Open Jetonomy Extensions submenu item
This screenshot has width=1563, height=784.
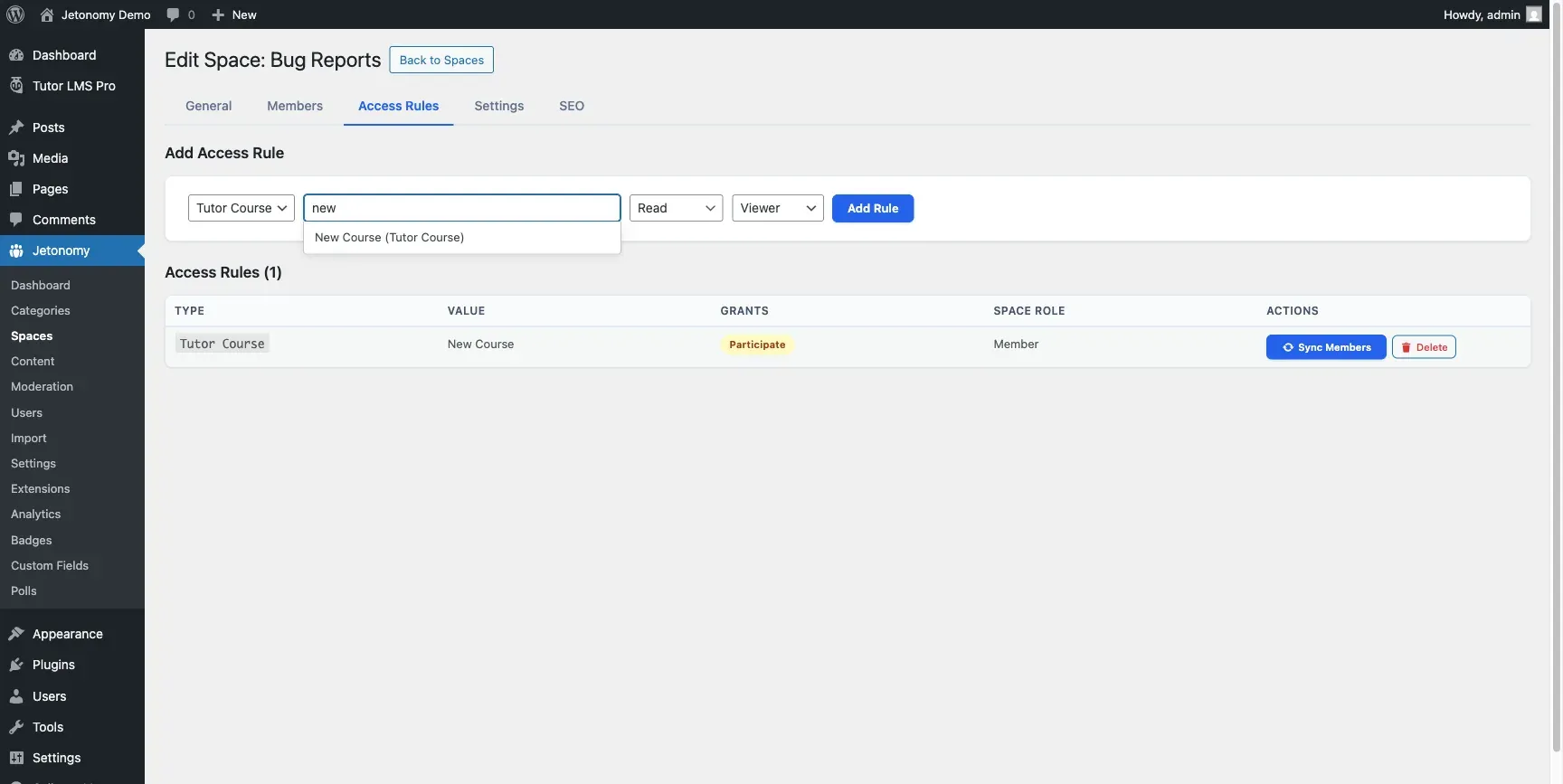tap(41, 488)
